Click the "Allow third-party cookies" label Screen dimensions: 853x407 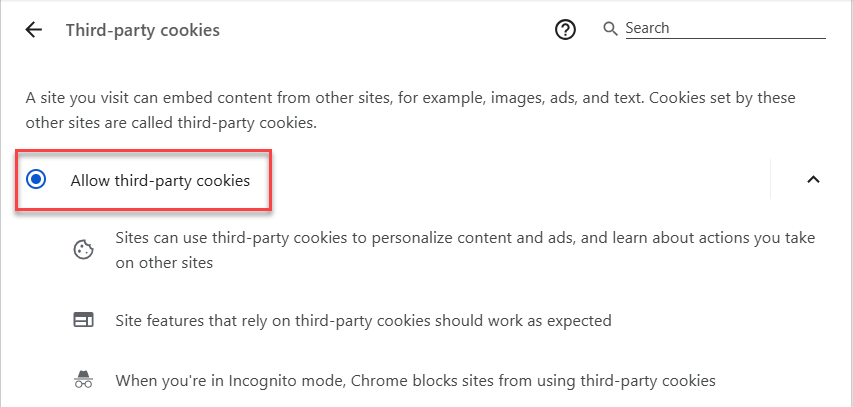160,181
